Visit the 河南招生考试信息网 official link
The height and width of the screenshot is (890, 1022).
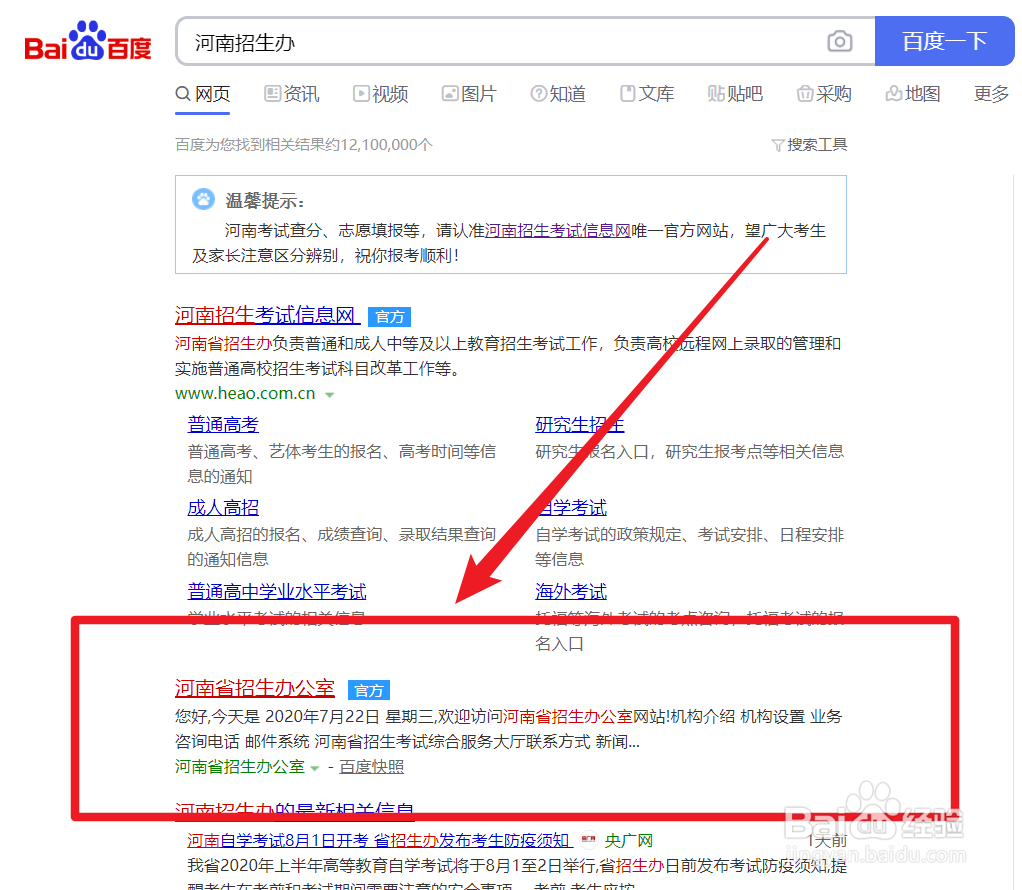click(x=267, y=315)
